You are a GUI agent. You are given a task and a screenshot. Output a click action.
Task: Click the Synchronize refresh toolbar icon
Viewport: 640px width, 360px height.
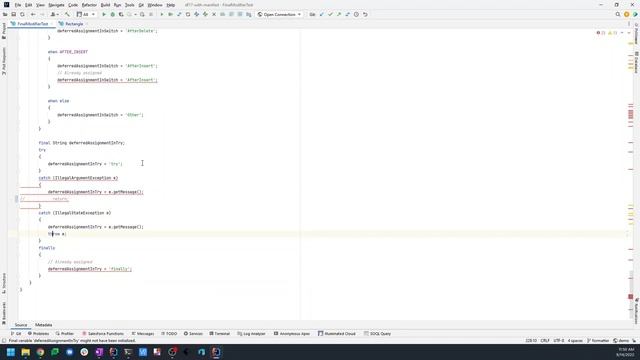(x=22, y=14)
